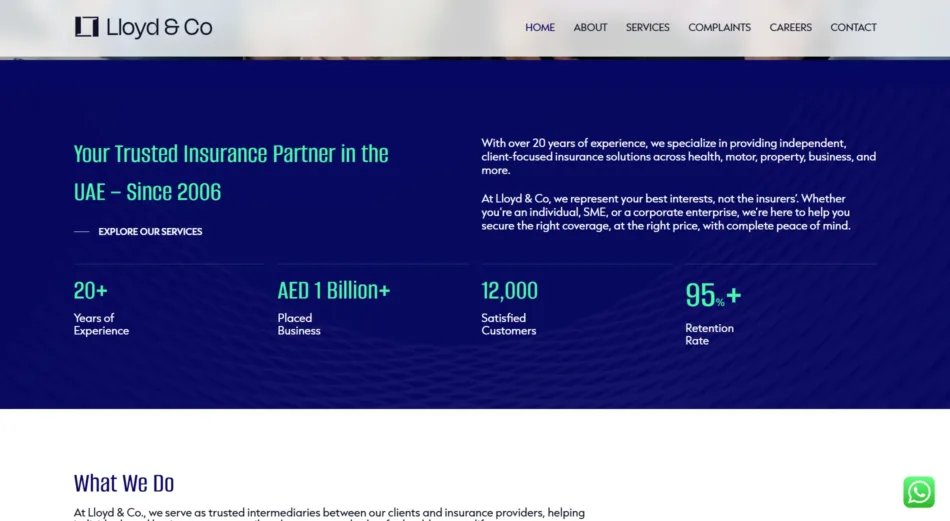This screenshot has width=950, height=521.
Task: Click the 20+ years statistic number
Action: [90, 291]
